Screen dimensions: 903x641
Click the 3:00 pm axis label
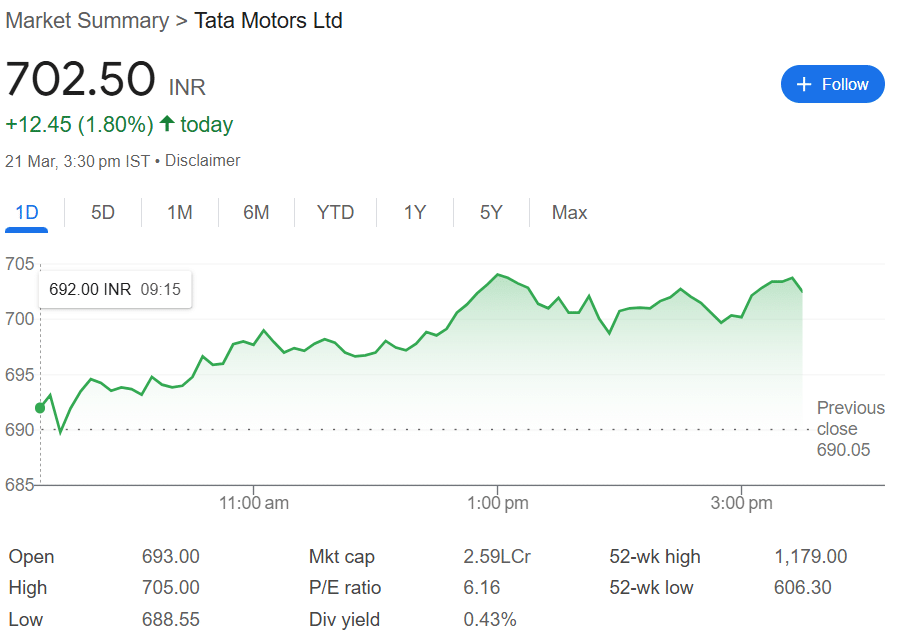pyautogui.click(x=741, y=503)
